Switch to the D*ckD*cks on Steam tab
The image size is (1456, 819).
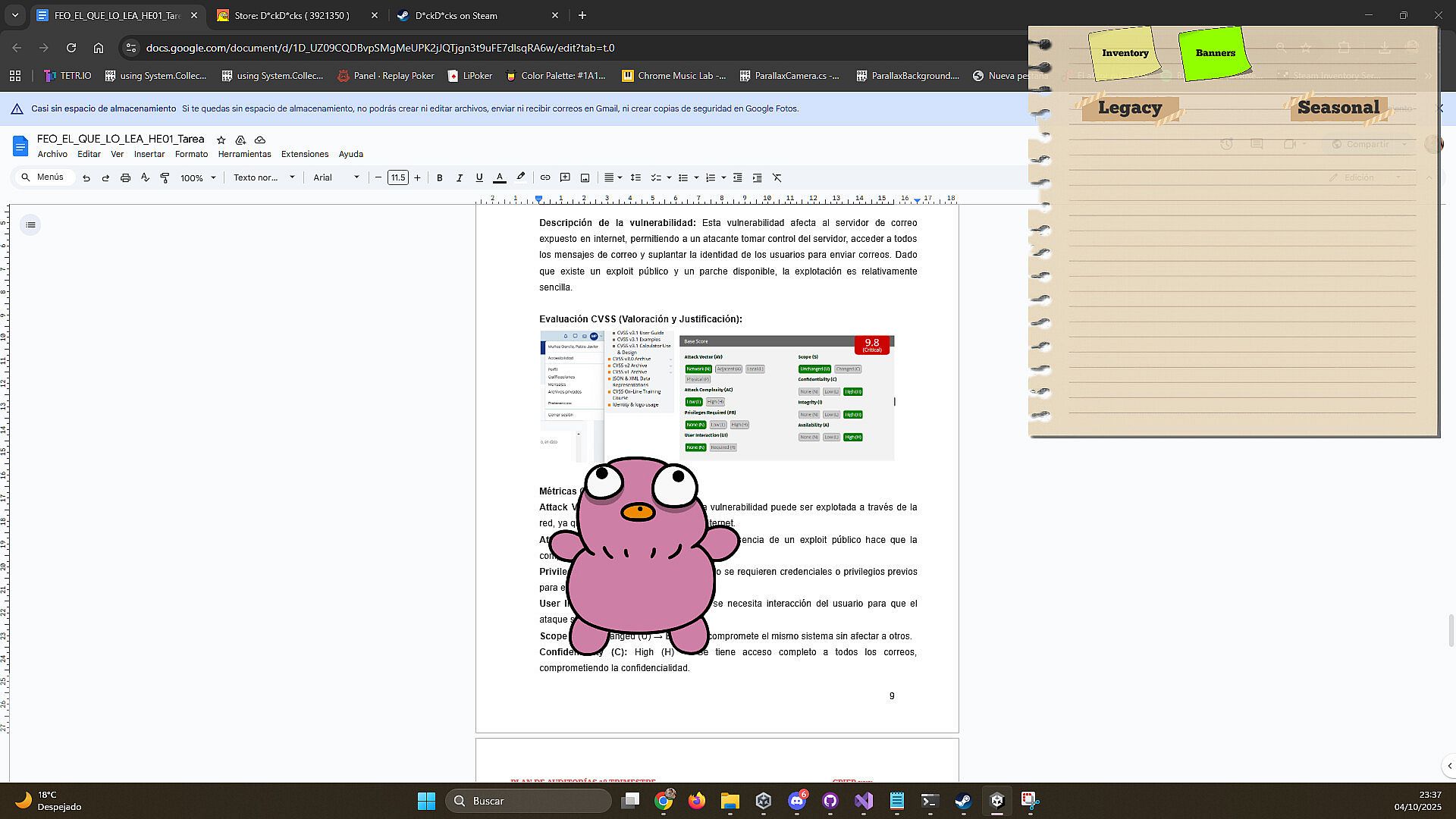click(x=457, y=15)
